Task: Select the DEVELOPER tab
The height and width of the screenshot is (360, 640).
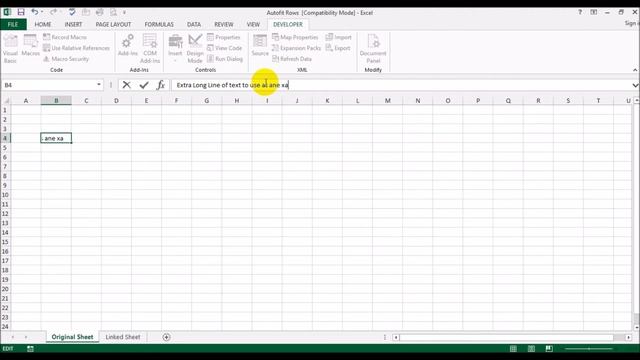Action: point(288,24)
